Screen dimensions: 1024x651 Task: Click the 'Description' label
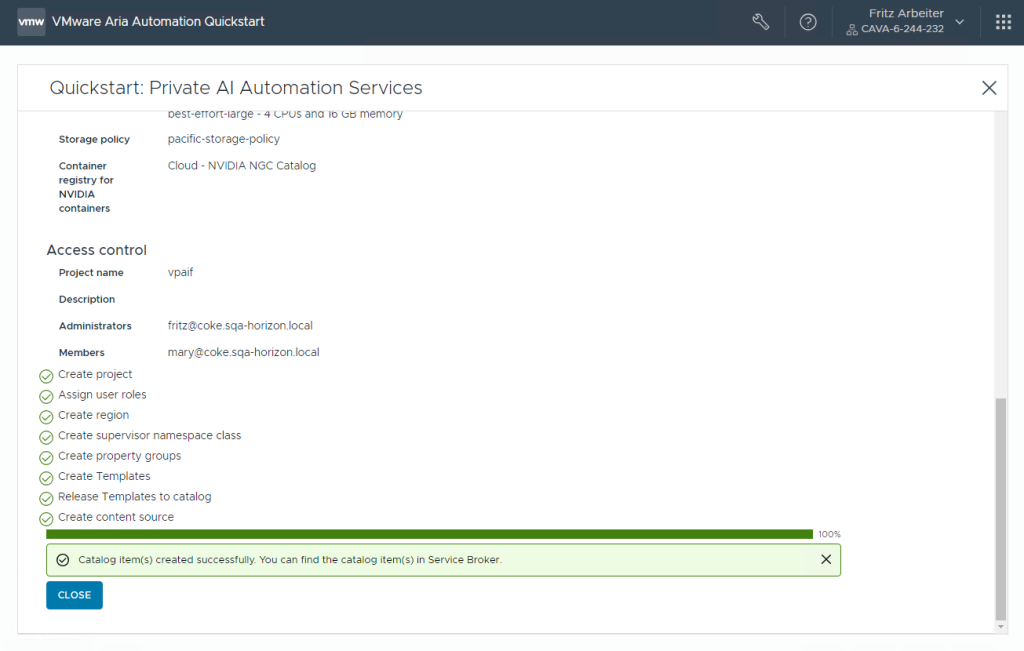coord(87,299)
